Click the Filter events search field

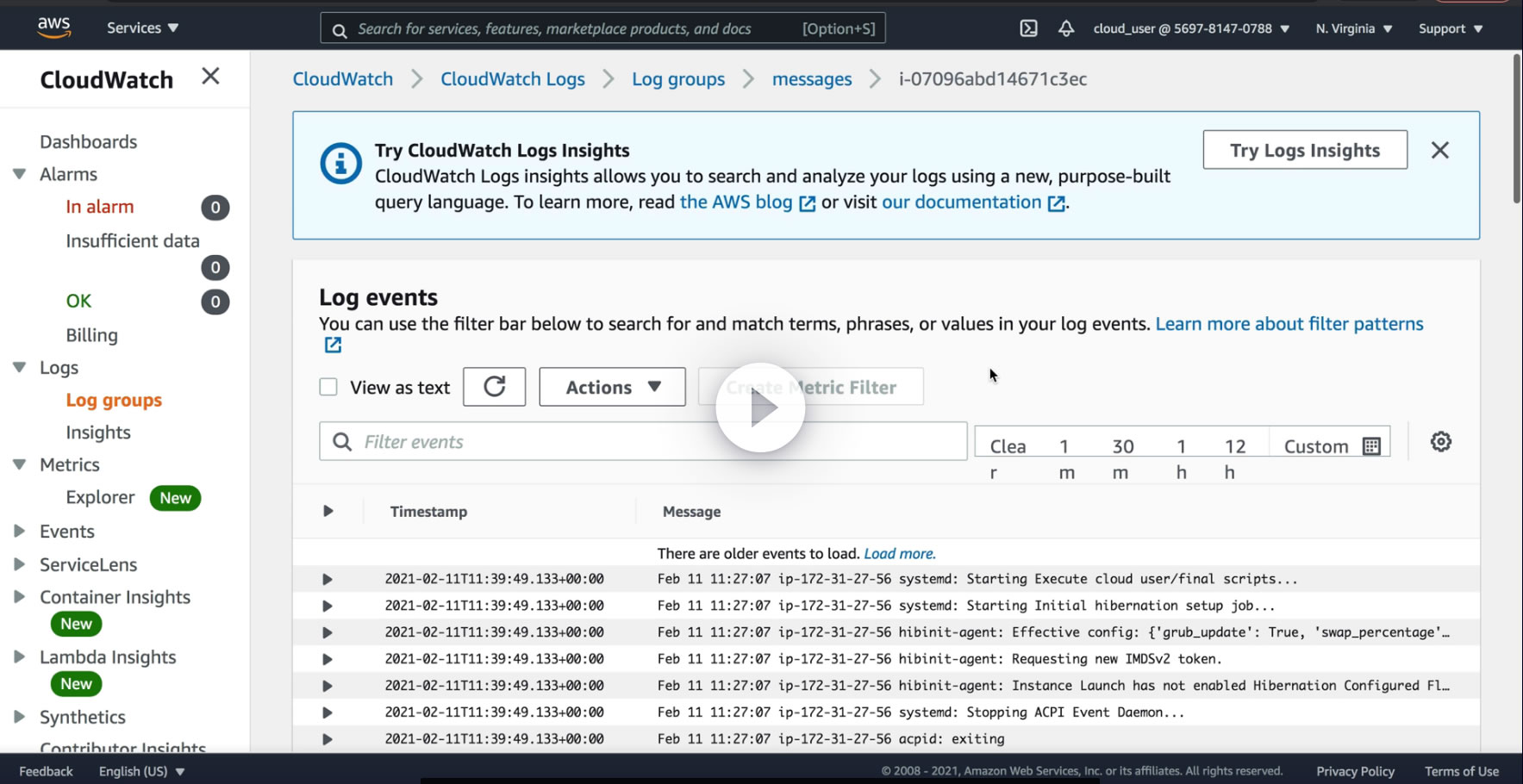coord(643,441)
